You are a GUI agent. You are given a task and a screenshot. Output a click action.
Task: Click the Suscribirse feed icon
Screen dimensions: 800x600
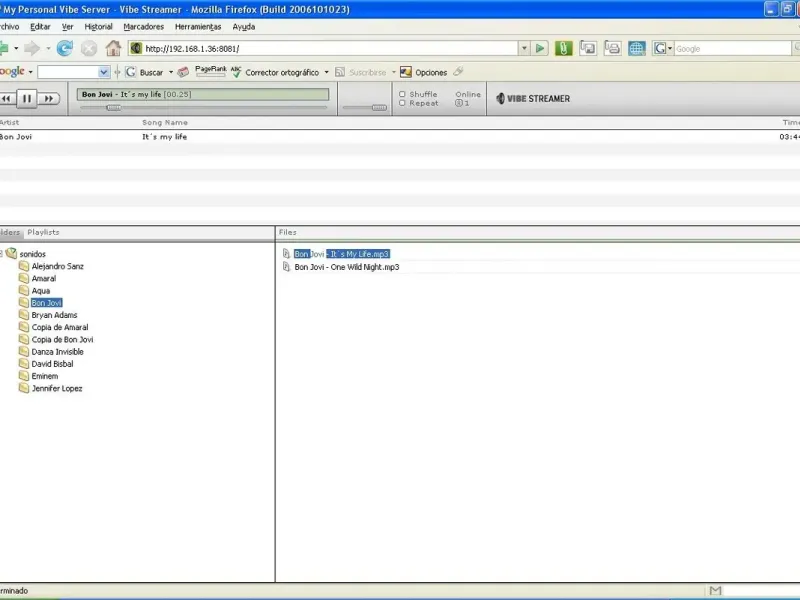click(340, 72)
